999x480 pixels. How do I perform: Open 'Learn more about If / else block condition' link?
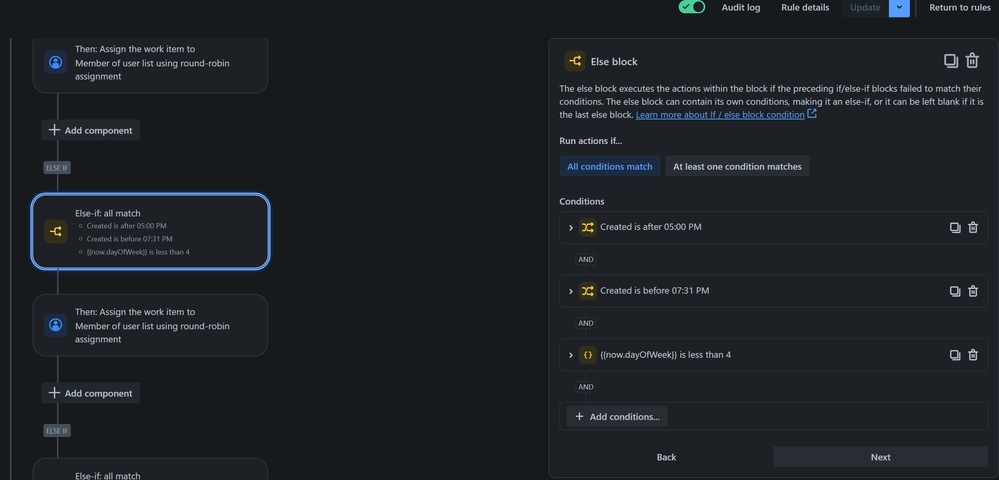(x=720, y=115)
